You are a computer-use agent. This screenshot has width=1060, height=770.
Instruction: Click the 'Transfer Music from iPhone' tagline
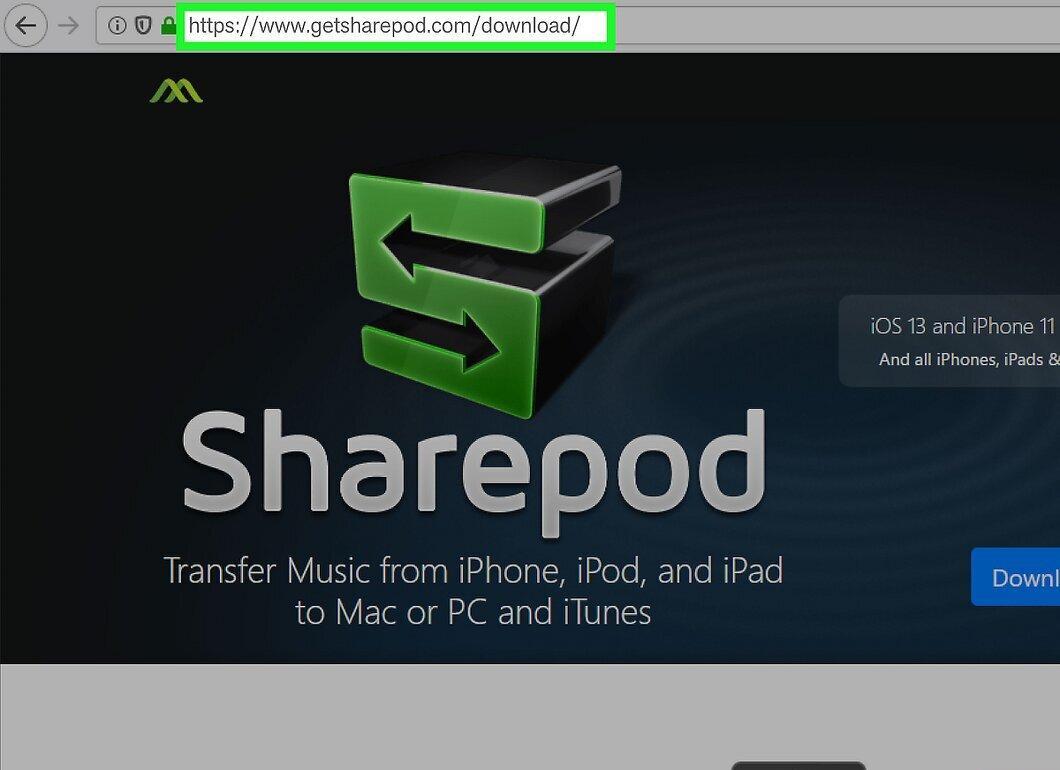473,571
